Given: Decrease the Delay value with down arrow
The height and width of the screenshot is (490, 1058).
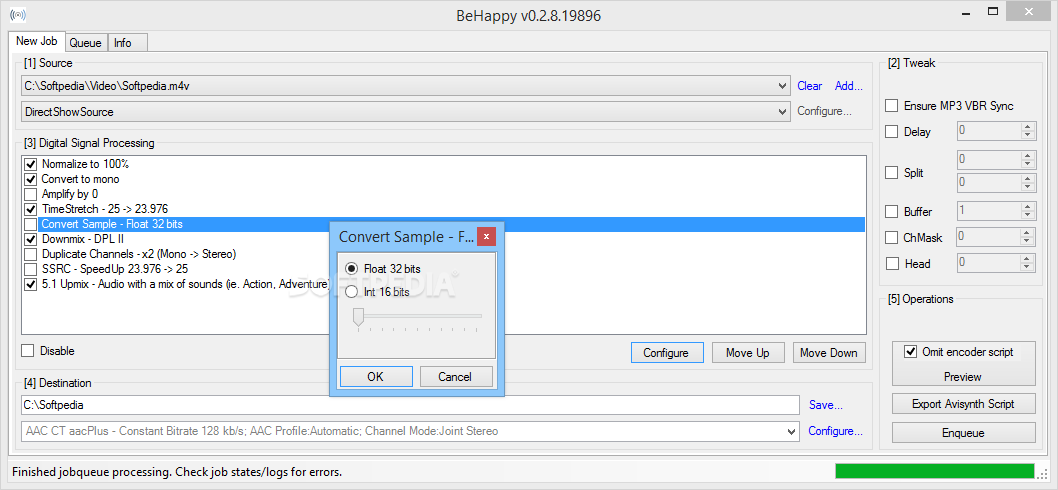Looking at the screenshot, I should pos(1028,135).
